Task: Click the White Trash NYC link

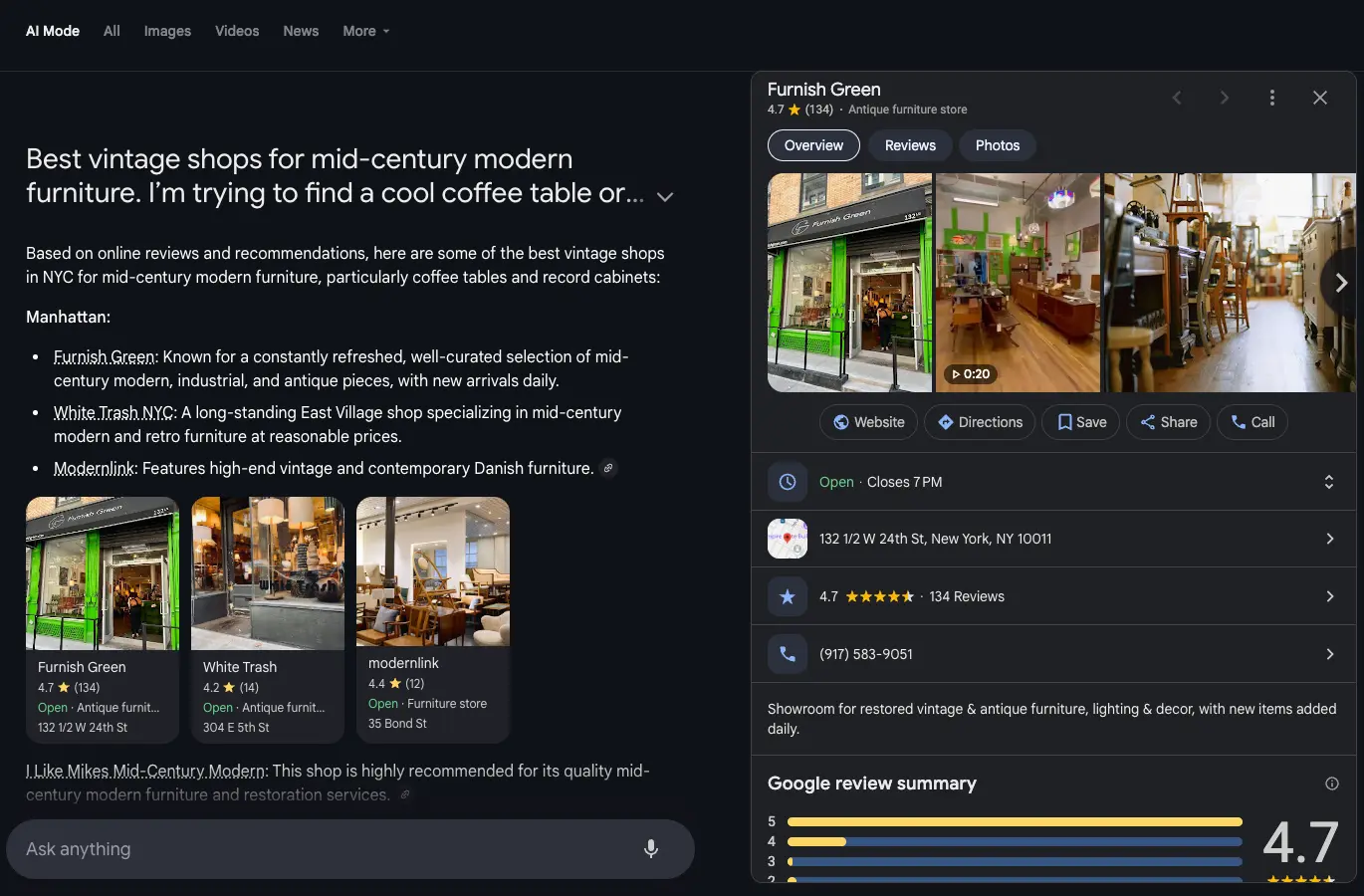Action: 114,412
